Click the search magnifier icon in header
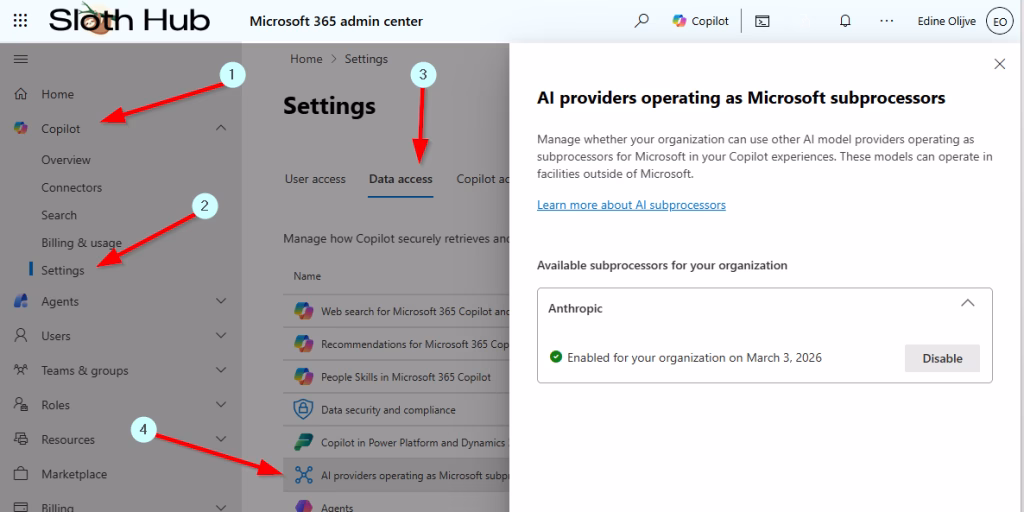The image size is (1024, 512). click(x=641, y=21)
